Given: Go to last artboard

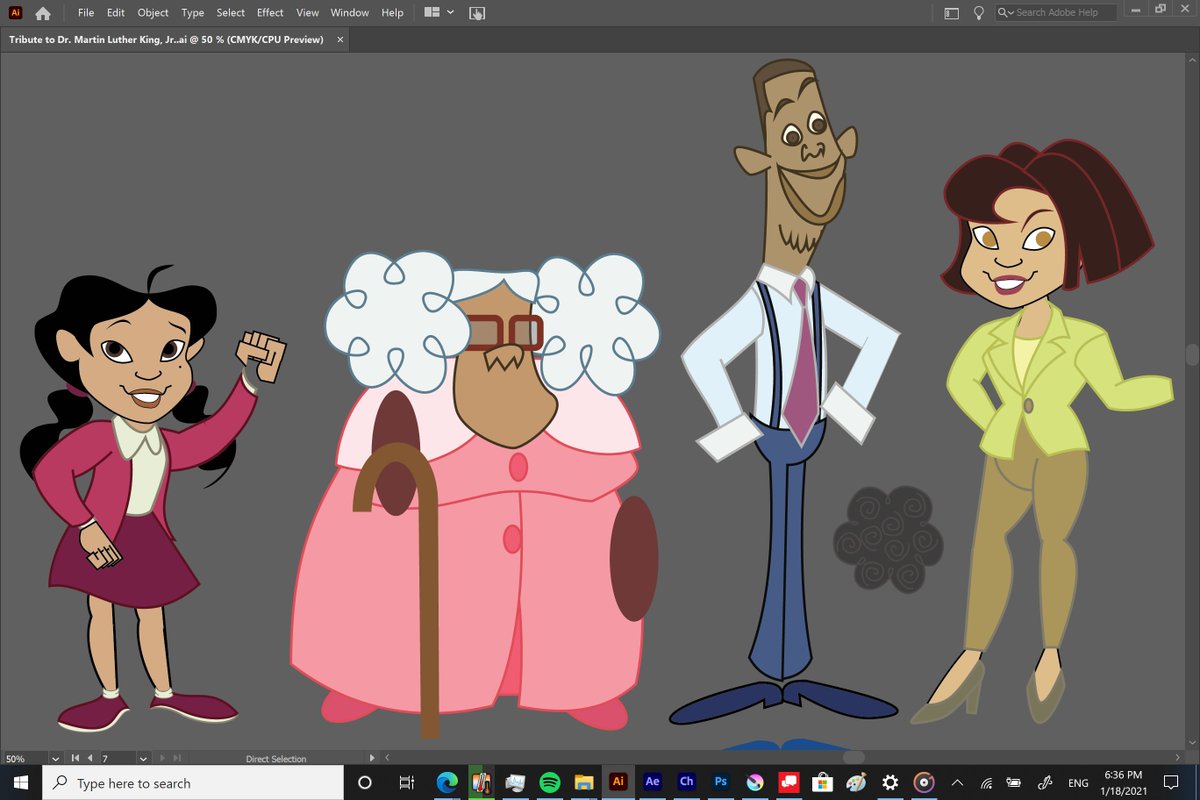Looking at the screenshot, I should point(177,759).
